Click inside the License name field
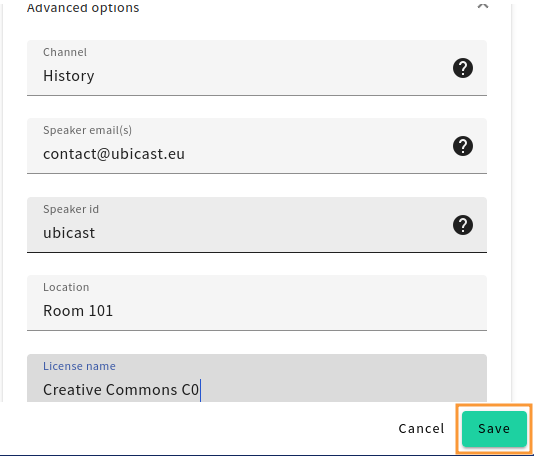 [257, 378]
